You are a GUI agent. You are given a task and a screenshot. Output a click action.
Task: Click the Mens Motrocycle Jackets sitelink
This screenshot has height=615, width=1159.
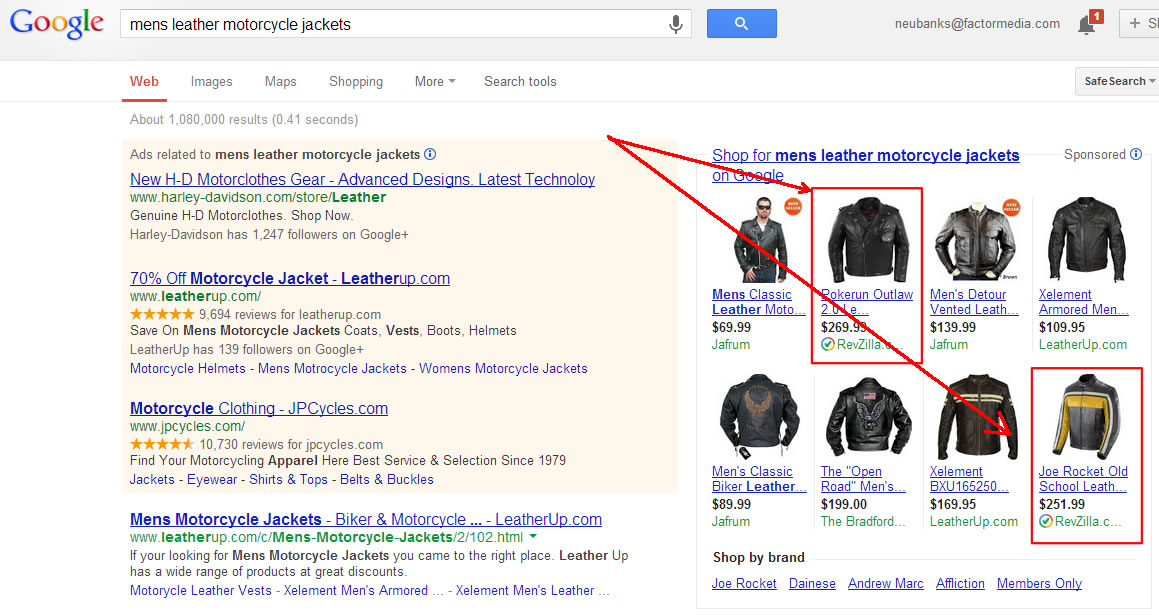333,368
